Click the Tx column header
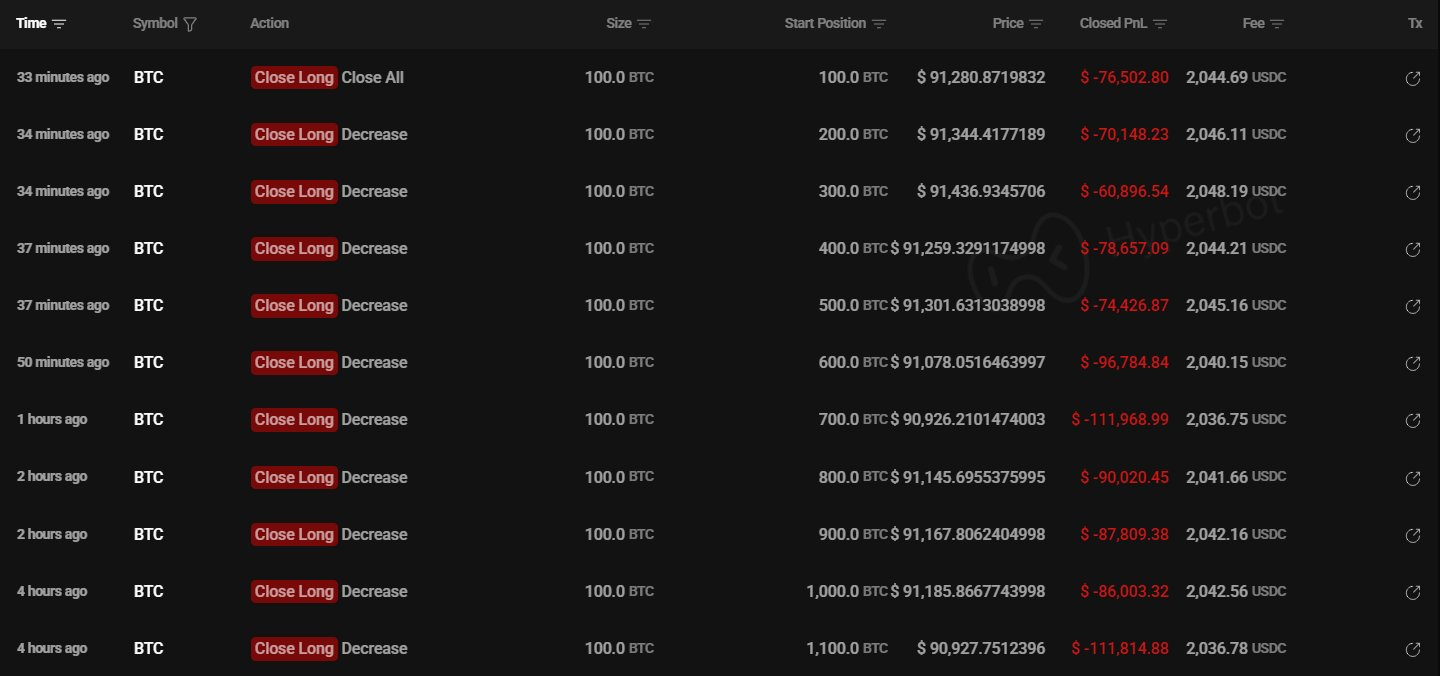The width and height of the screenshot is (1440, 676). click(x=1414, y=23)
